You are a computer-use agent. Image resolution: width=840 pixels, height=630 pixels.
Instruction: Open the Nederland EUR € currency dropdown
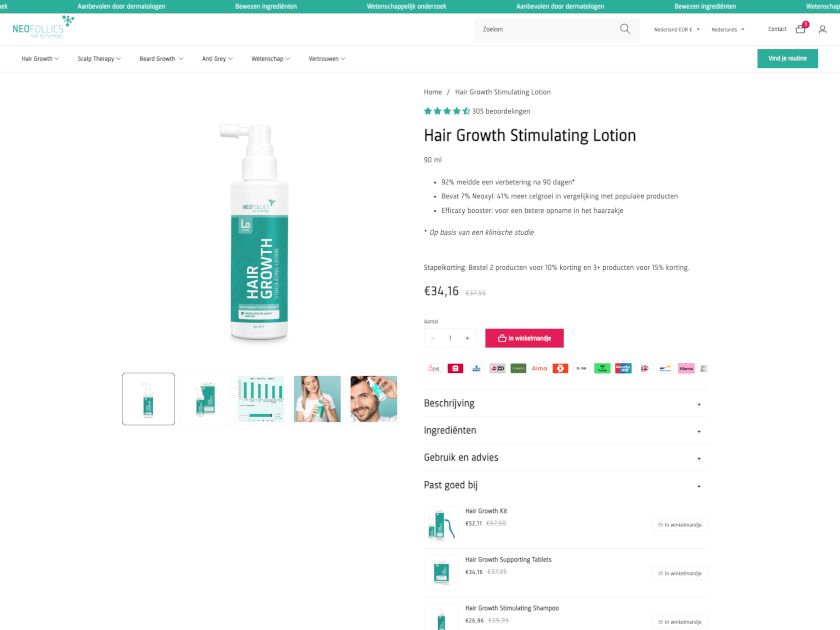[x=676, y=29]
